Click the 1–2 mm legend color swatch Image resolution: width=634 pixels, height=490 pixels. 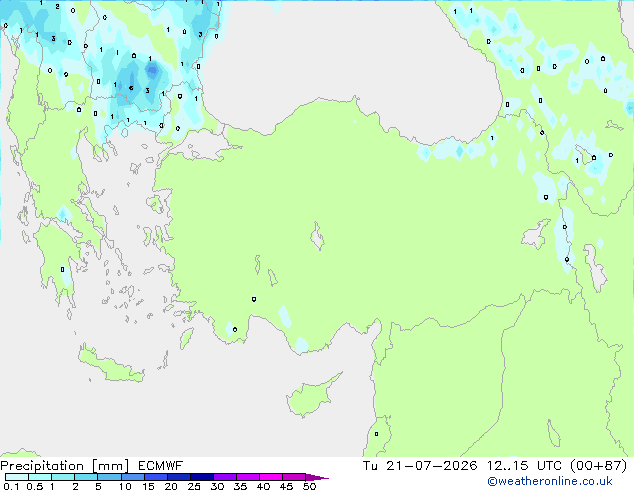click(x=63, y=477)
